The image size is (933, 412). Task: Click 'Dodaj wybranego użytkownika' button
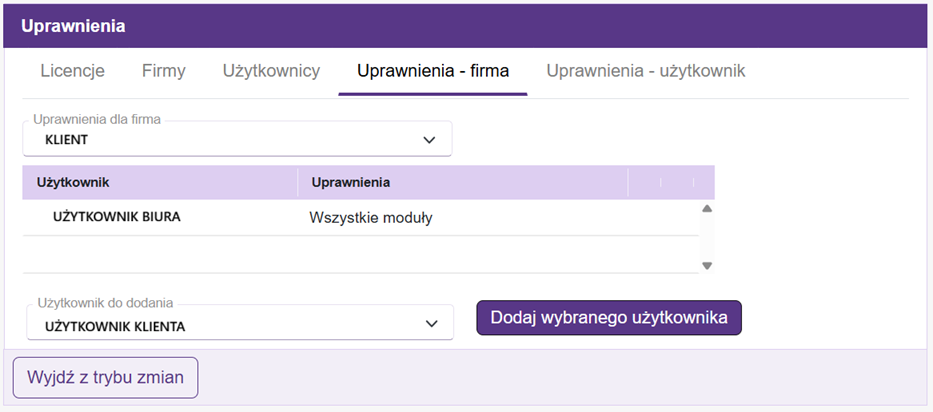coord(609,317)
